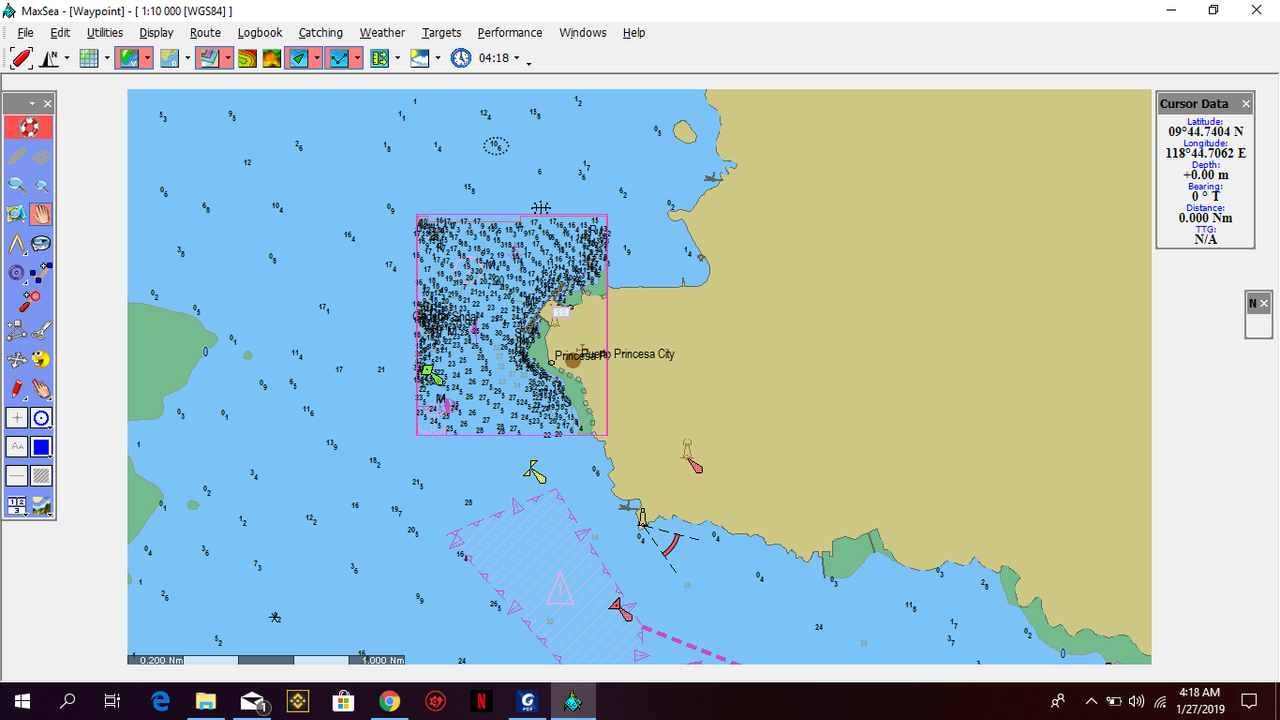This screenshot has width=1280, height=720.
Task: Select the hand pan tool
Action: pos(41,214)
